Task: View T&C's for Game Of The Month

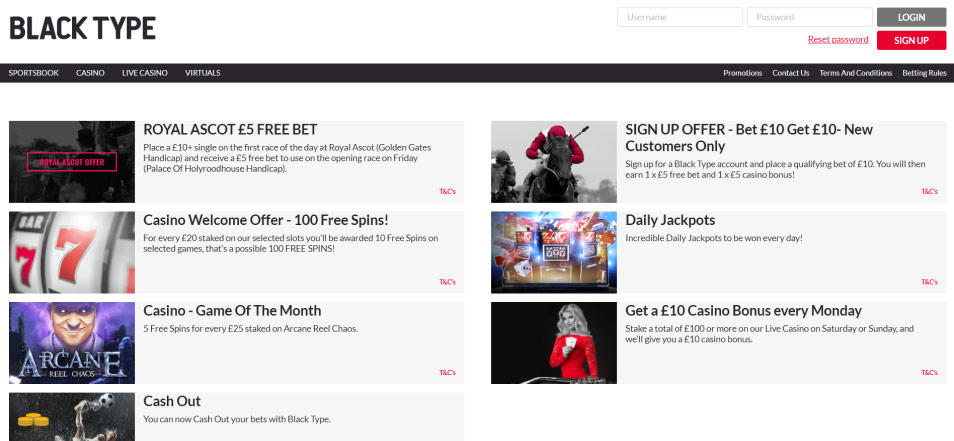Action: point(447,373)
